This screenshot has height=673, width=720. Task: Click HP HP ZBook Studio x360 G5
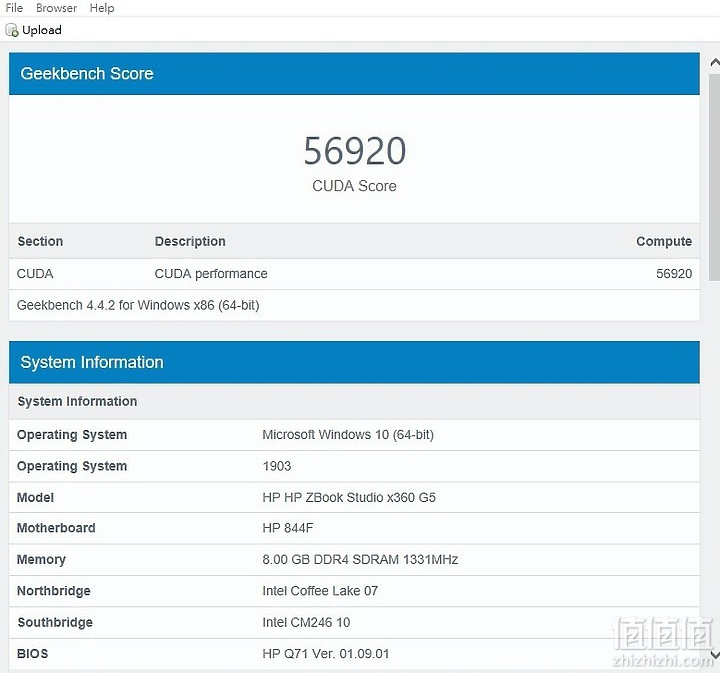[349, 498]
